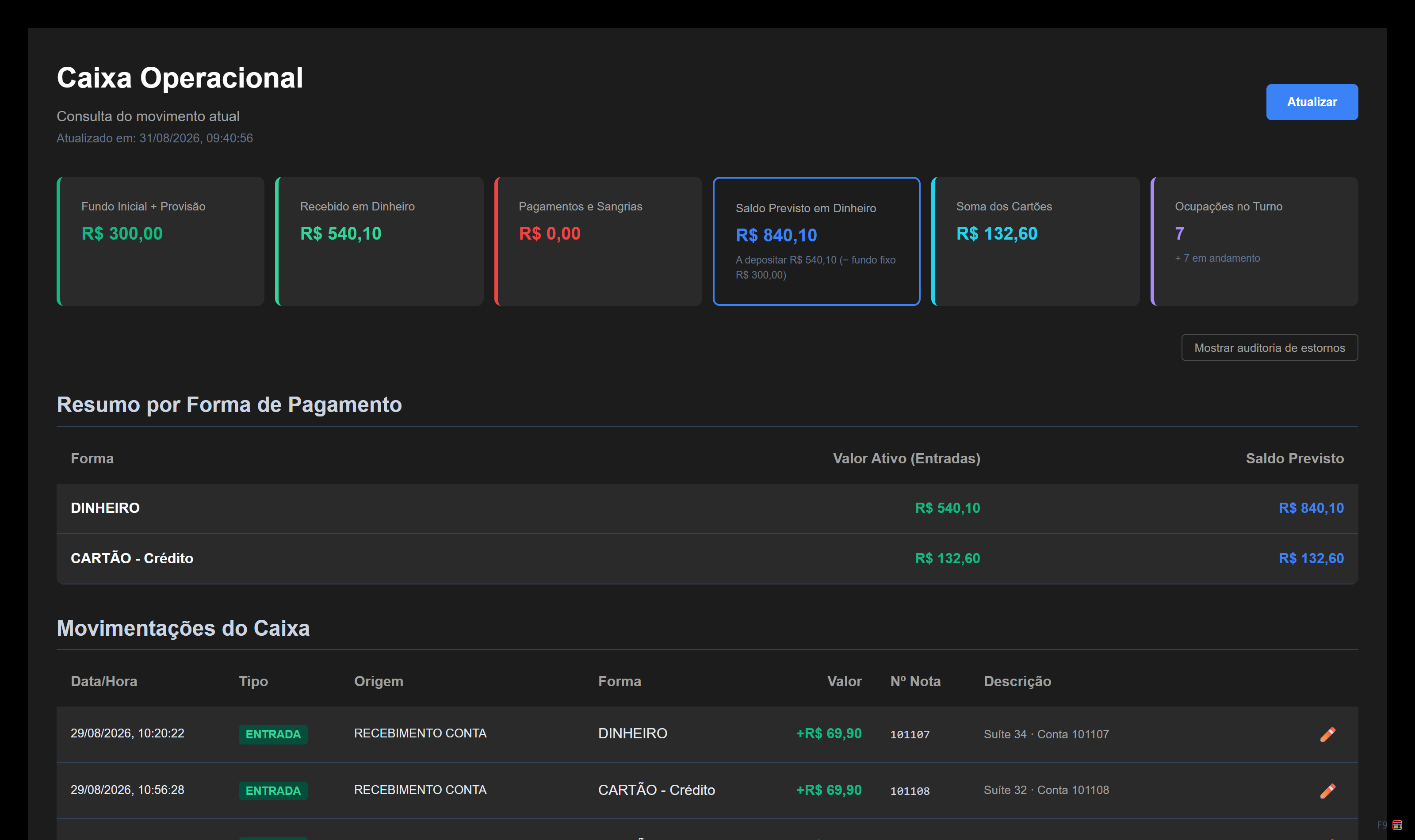
Task: Click DINHEIRO row's R$ 540,10 active value
Action: click(948, 508)
